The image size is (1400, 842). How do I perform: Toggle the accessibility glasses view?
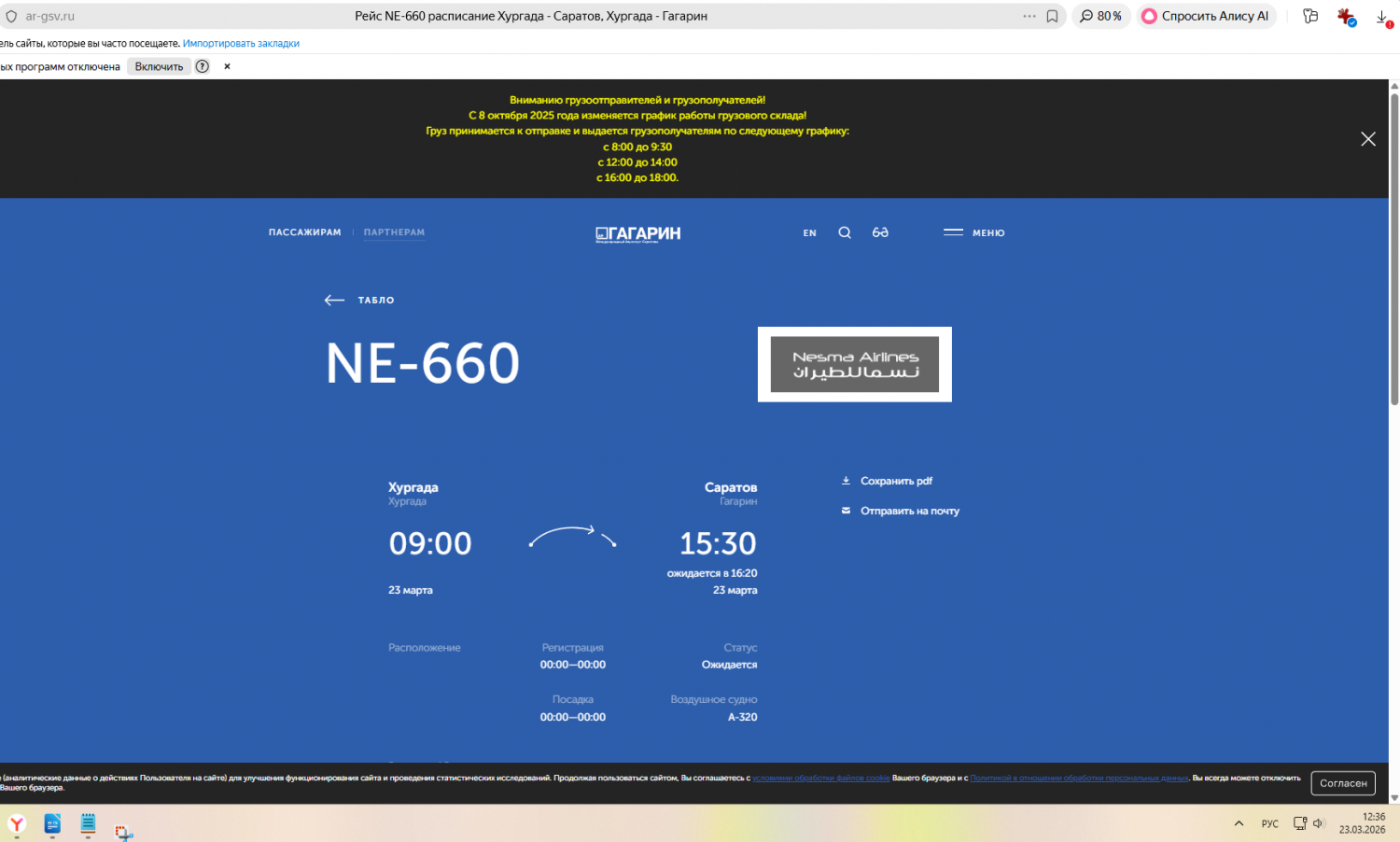click(x=880, y=233)
